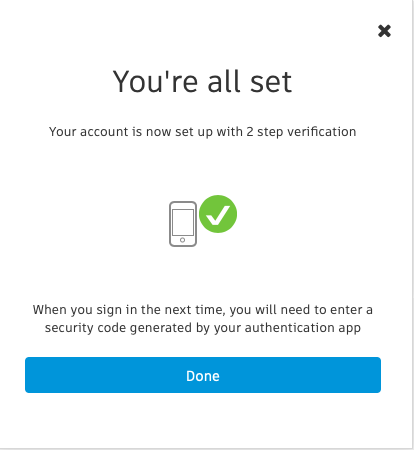
Task: Click the blue Done button
Action: pos(203,375)
